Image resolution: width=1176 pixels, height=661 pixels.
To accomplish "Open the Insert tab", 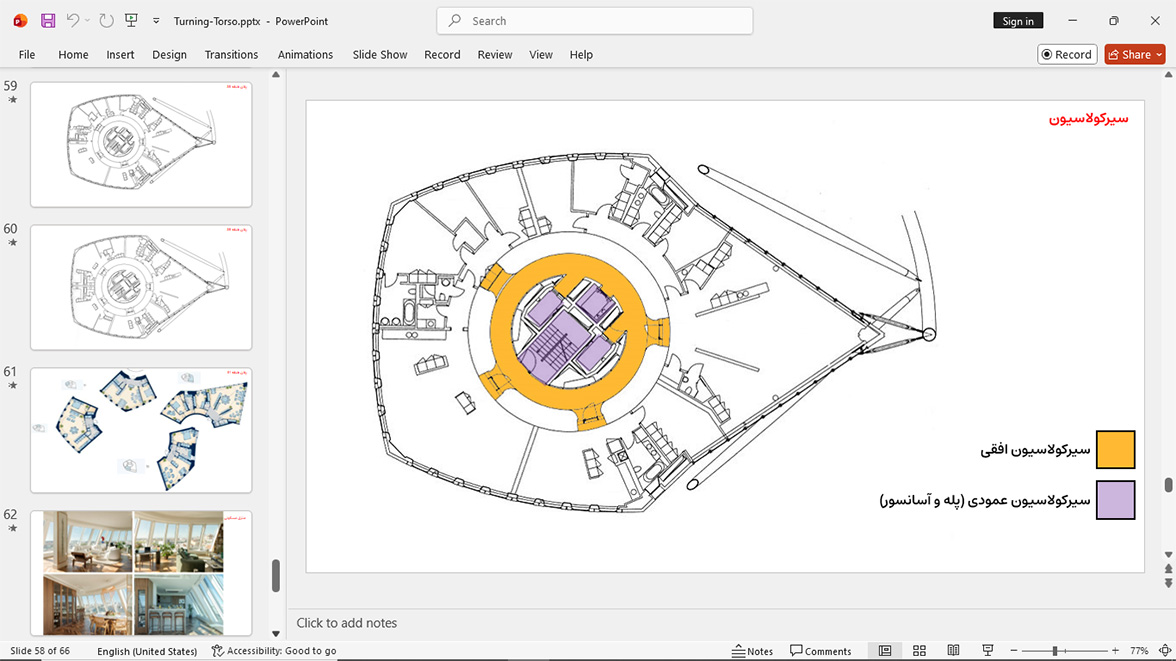I will click(120, 55).
